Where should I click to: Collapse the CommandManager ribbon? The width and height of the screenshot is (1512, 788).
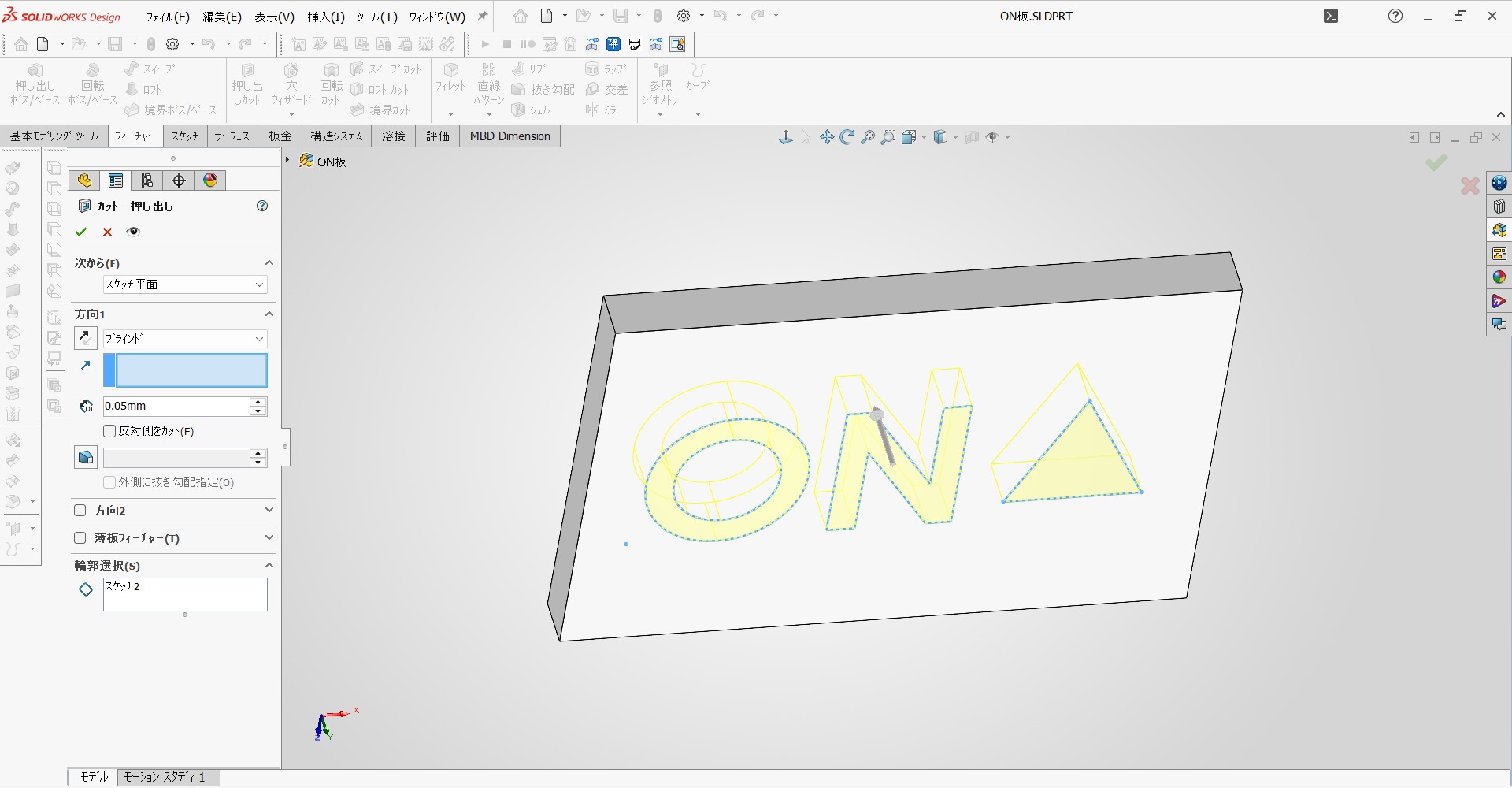[x=1501, y=115]
